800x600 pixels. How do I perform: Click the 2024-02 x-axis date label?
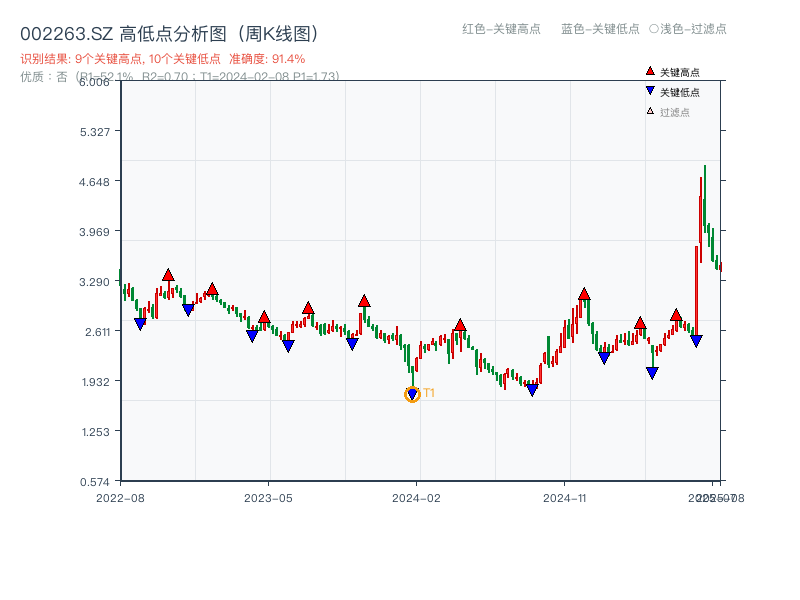(x=416, y=498)
